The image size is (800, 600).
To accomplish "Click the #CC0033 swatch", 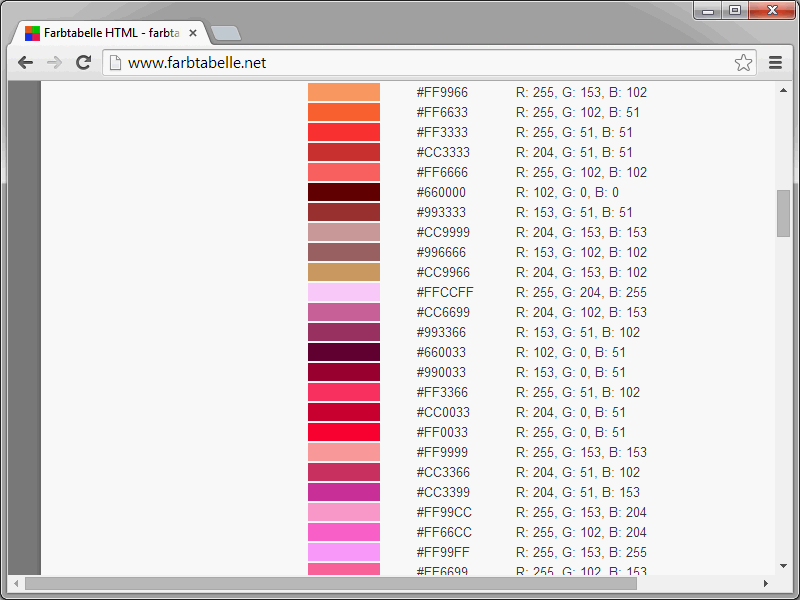I will (x=344, y=412).
